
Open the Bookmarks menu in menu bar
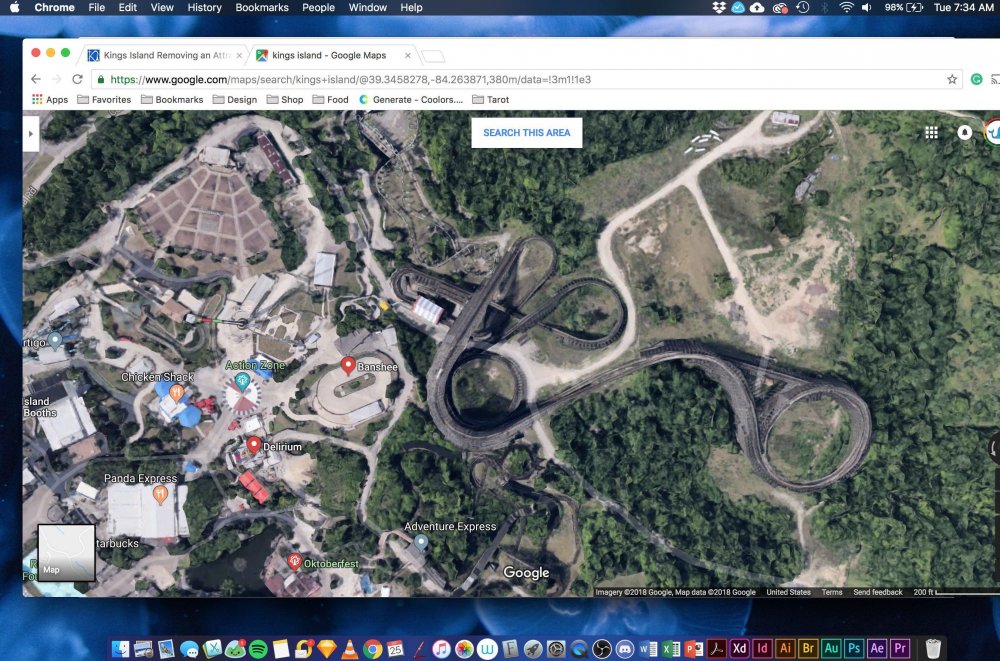pyautogui.click(x=261, y=8)
